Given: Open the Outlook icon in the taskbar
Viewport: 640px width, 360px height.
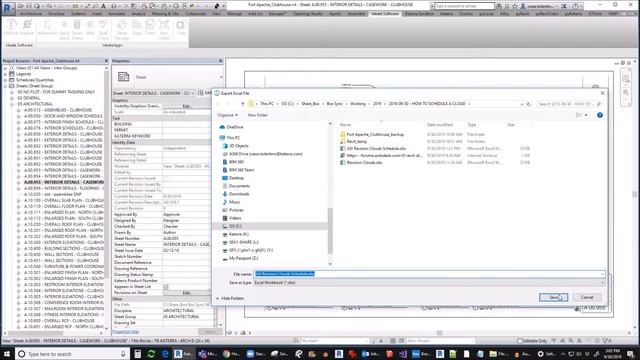Looking at the screenshot, I should [366, 354].
